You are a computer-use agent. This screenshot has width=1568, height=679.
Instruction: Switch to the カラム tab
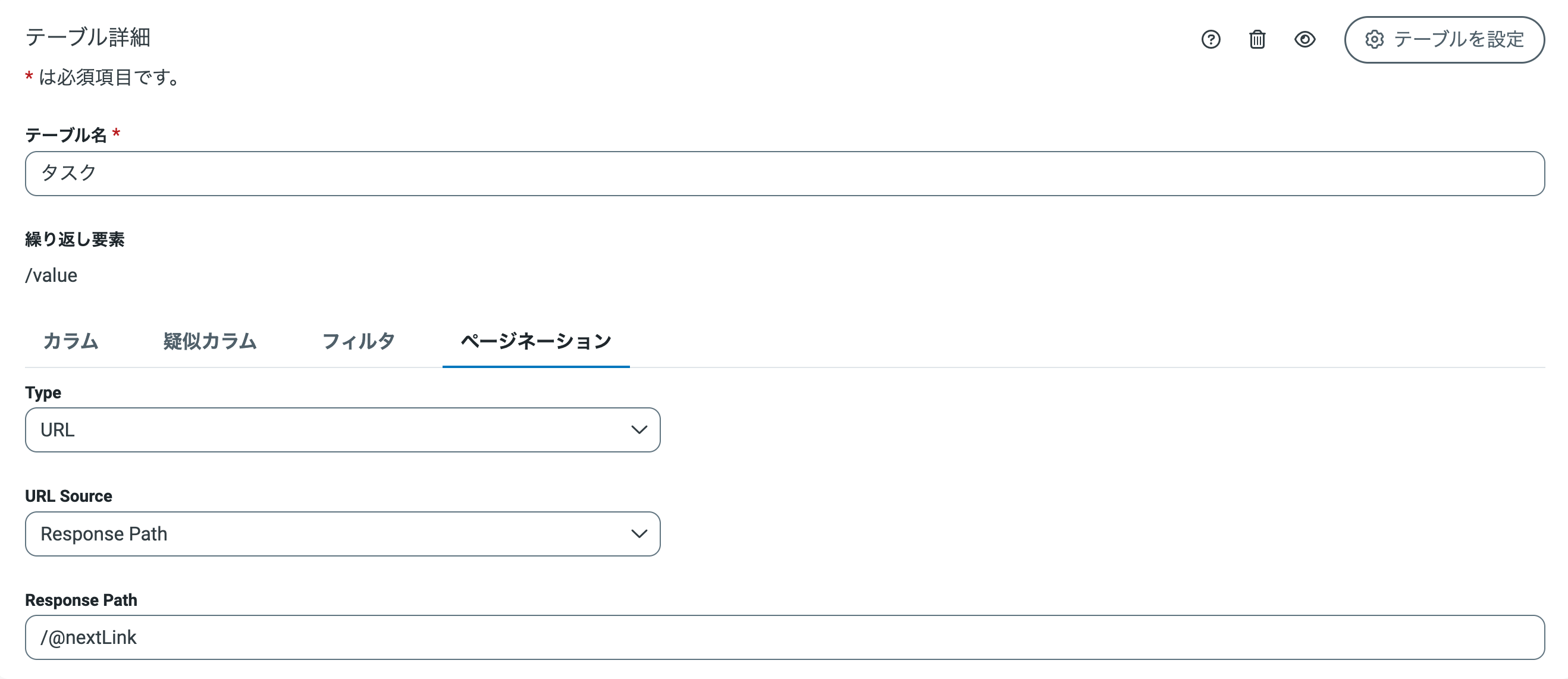pos(71,341)
